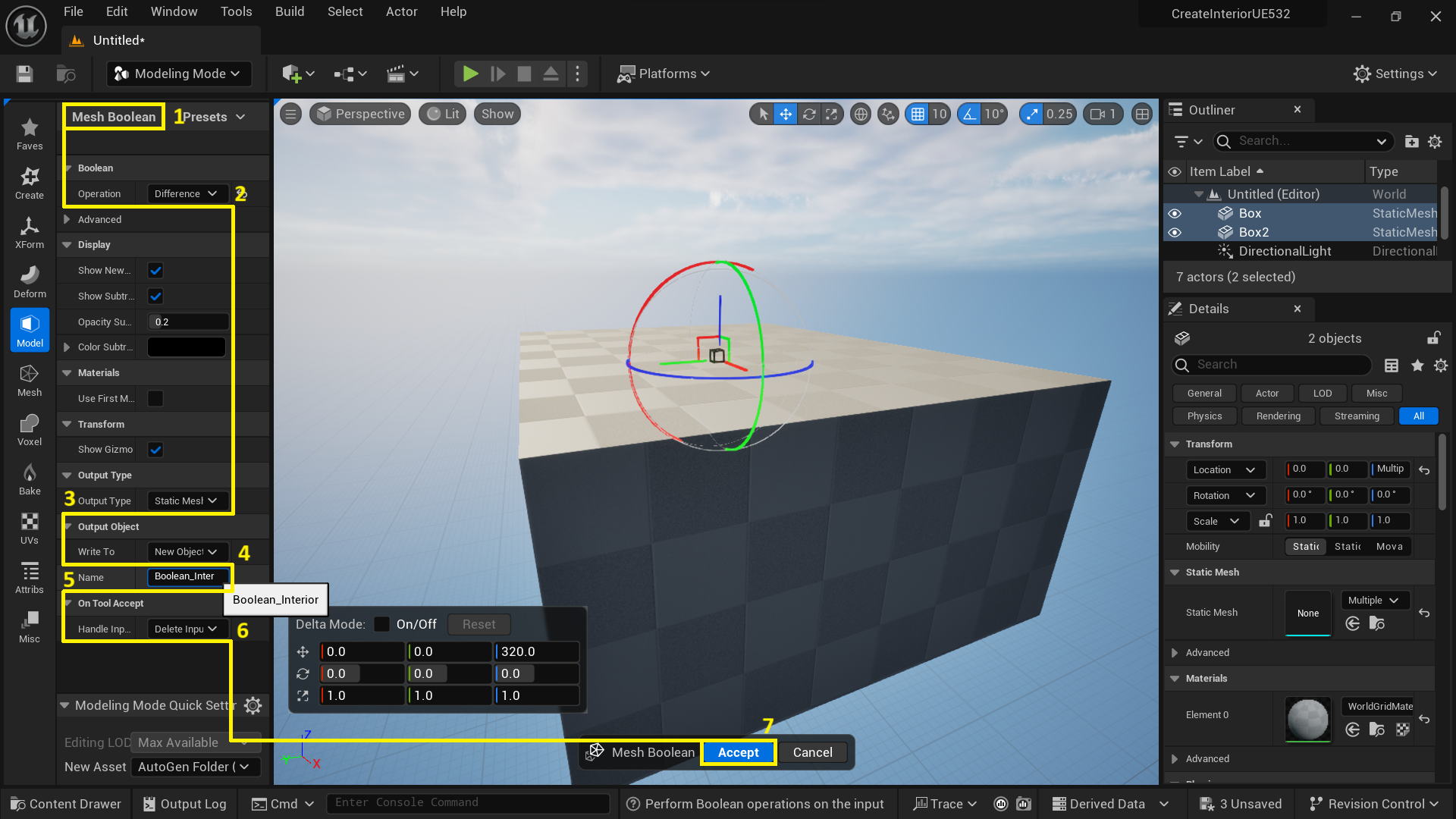Switch to the Voxel tools category

click(29, 428)
